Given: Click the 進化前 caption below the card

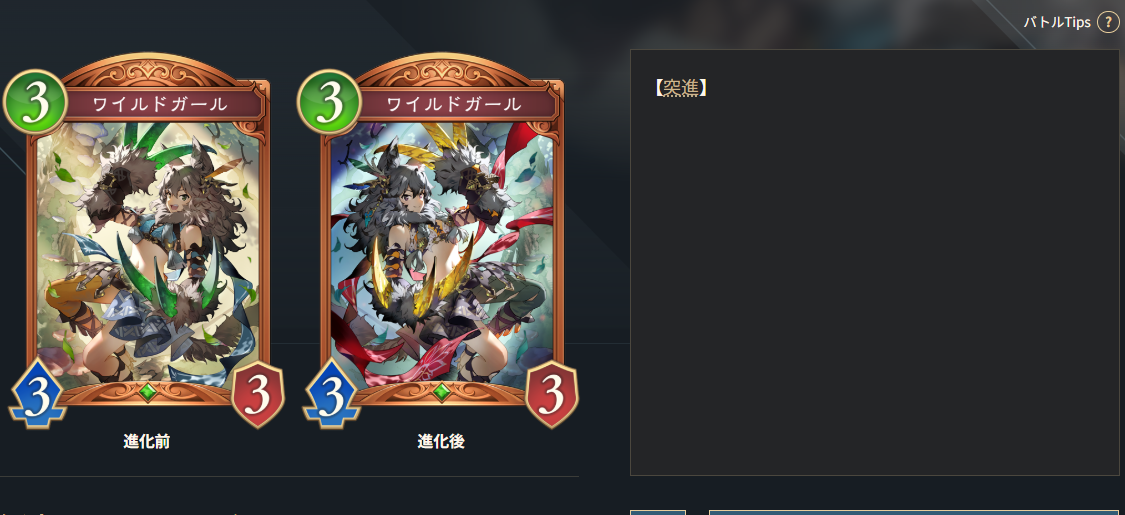Looking at the screenshot, I should pyautogui.click(x=146, y=441).
